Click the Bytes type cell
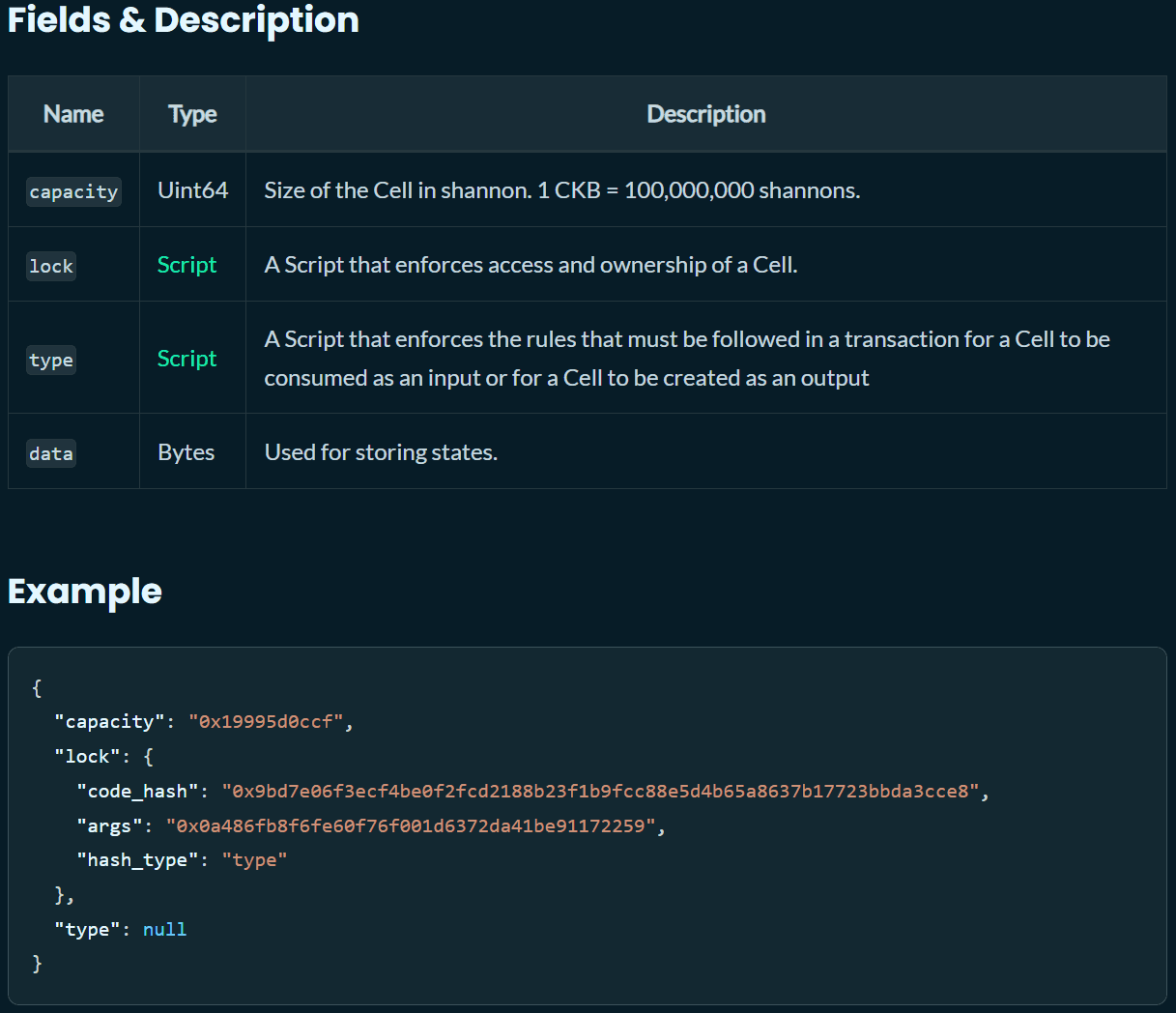 [x=186, y=452]
